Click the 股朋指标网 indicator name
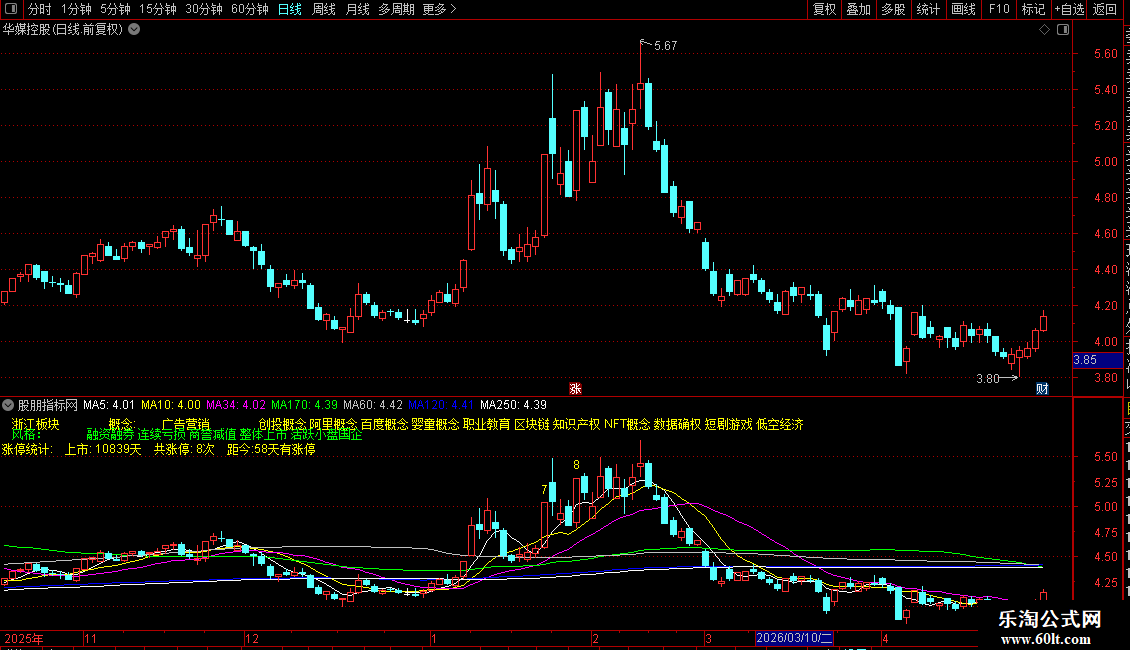Image resolution: width=1130 pixels, height=650 pixels. 48,405
